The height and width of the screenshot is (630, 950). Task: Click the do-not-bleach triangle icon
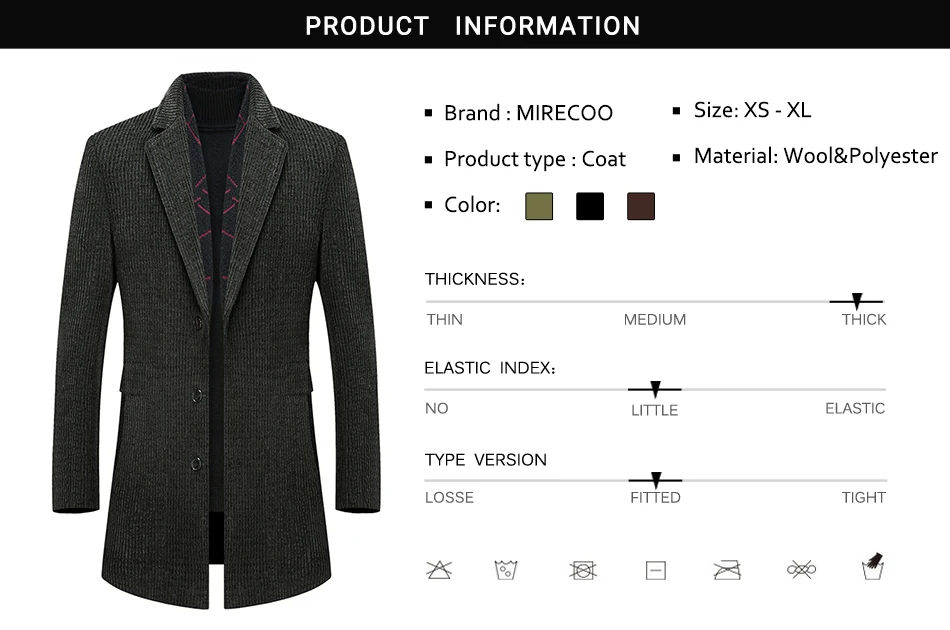(x=439, y=570)
